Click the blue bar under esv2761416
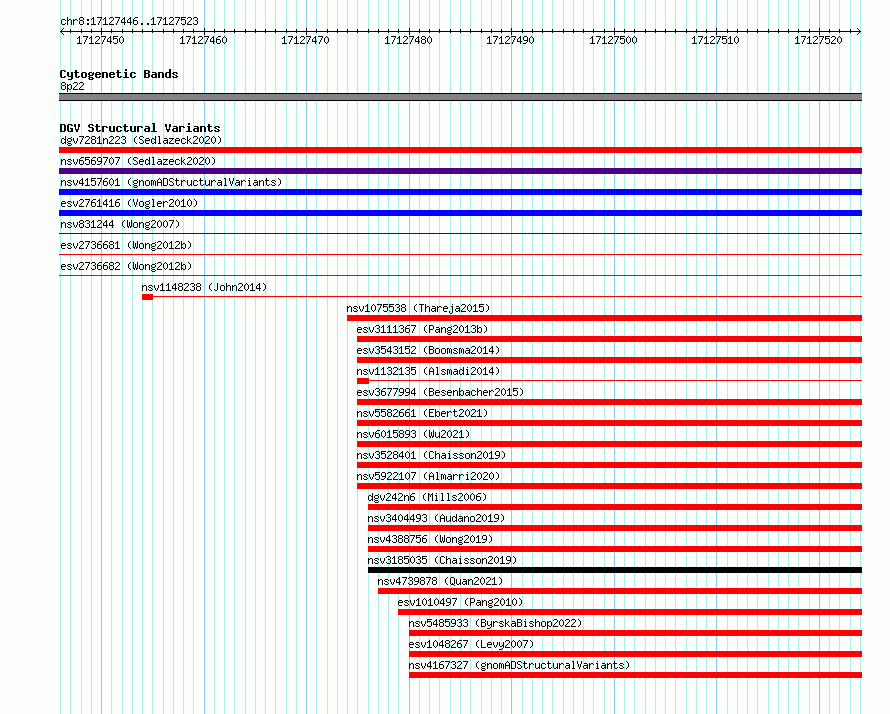This screenshot has width=890, height=714. [x=460, y=213]
